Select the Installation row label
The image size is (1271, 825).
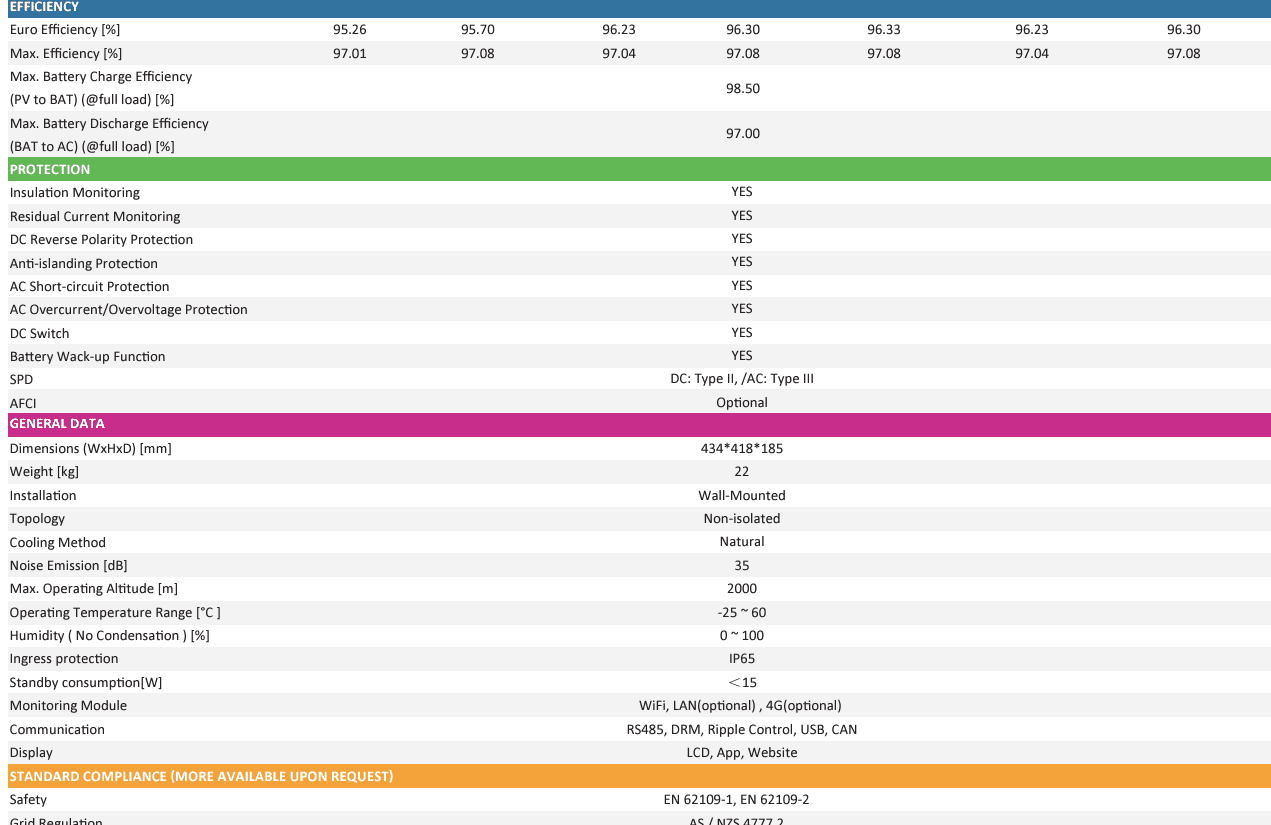coord(43,495)
